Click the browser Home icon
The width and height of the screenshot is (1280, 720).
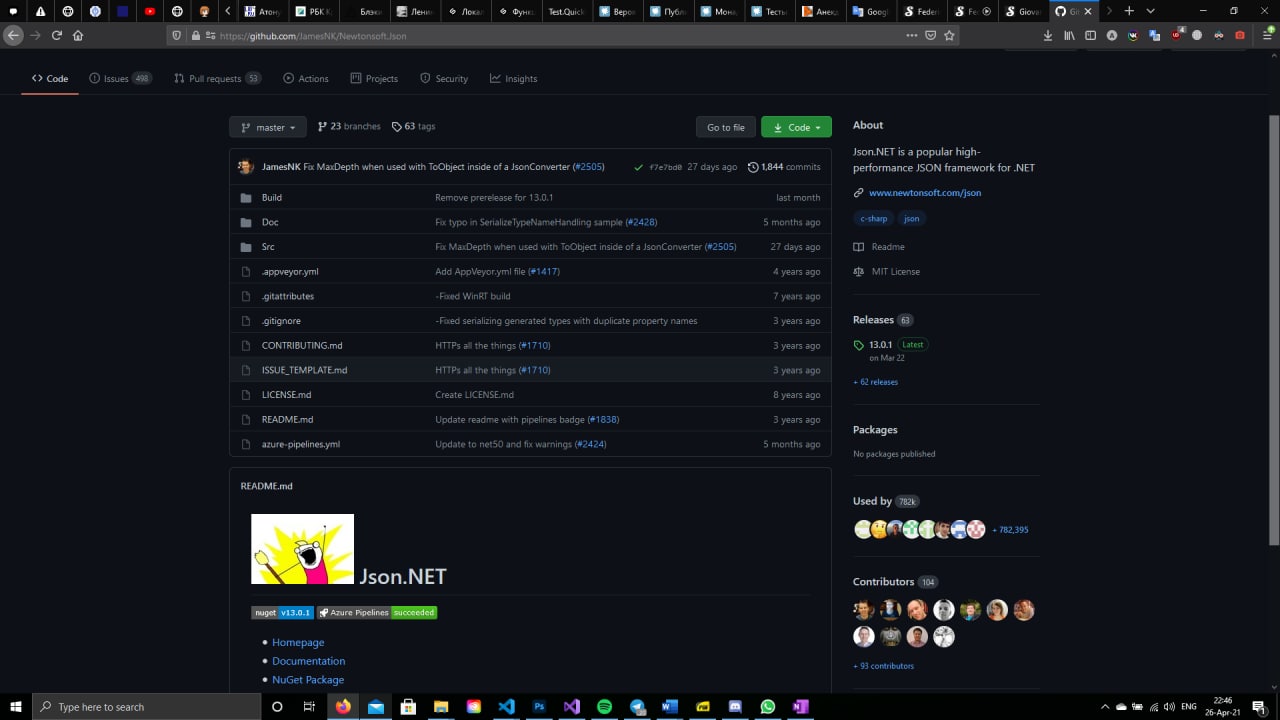78,35
